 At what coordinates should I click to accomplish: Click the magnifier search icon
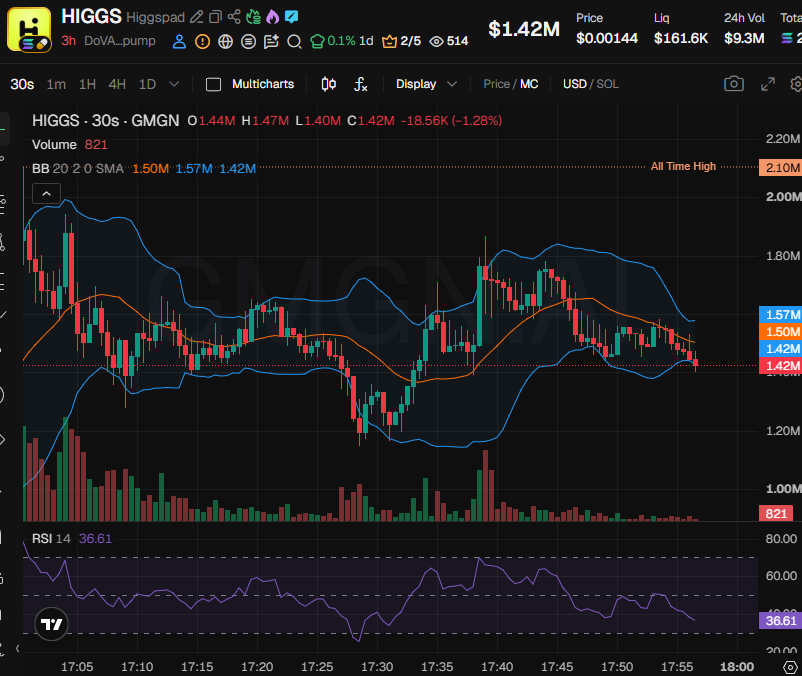tap(294, 41)
